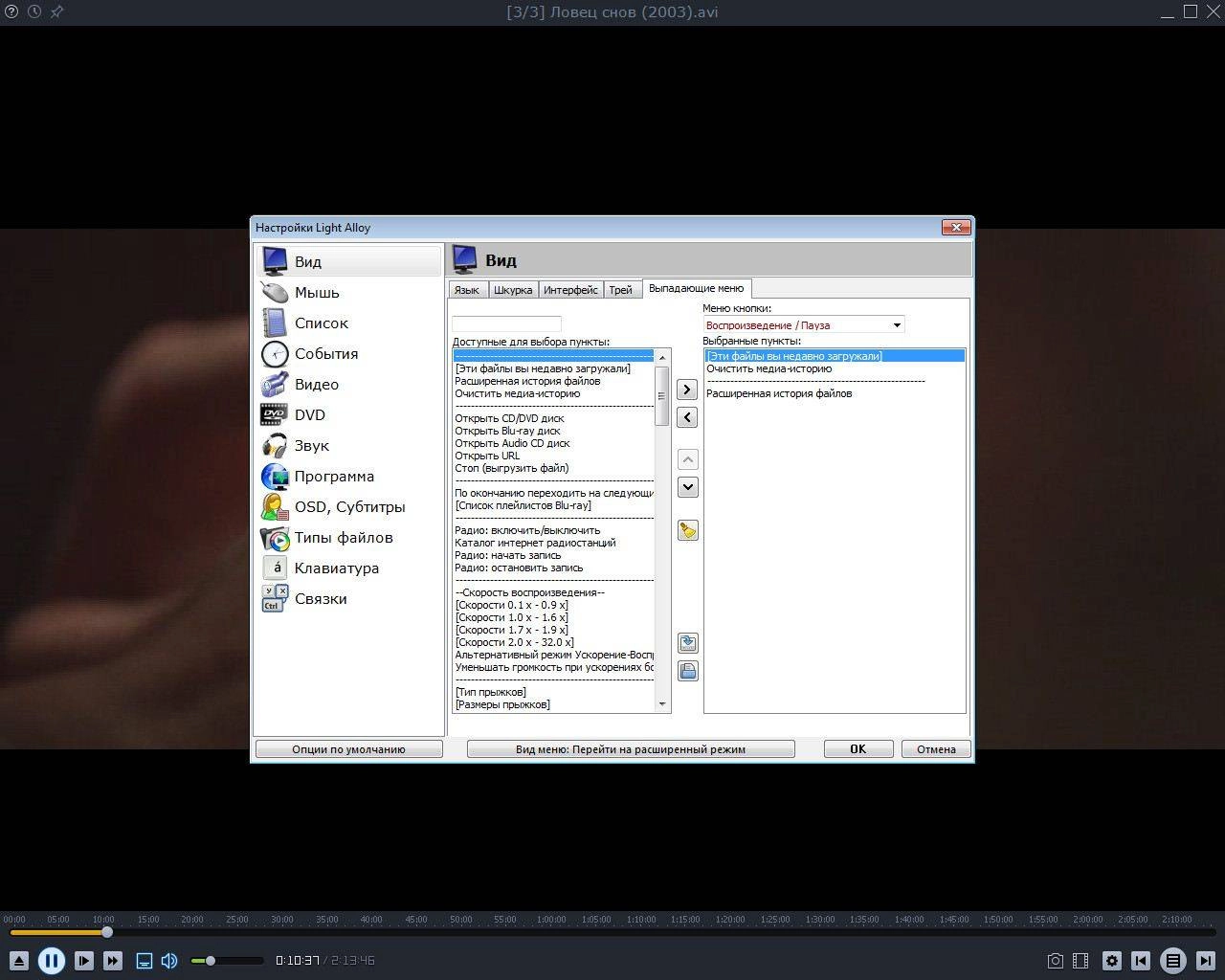The width and height of the screenshot is (1225, 980).
Task: Click the eject/open file button in player
Action: click(19, 961)
